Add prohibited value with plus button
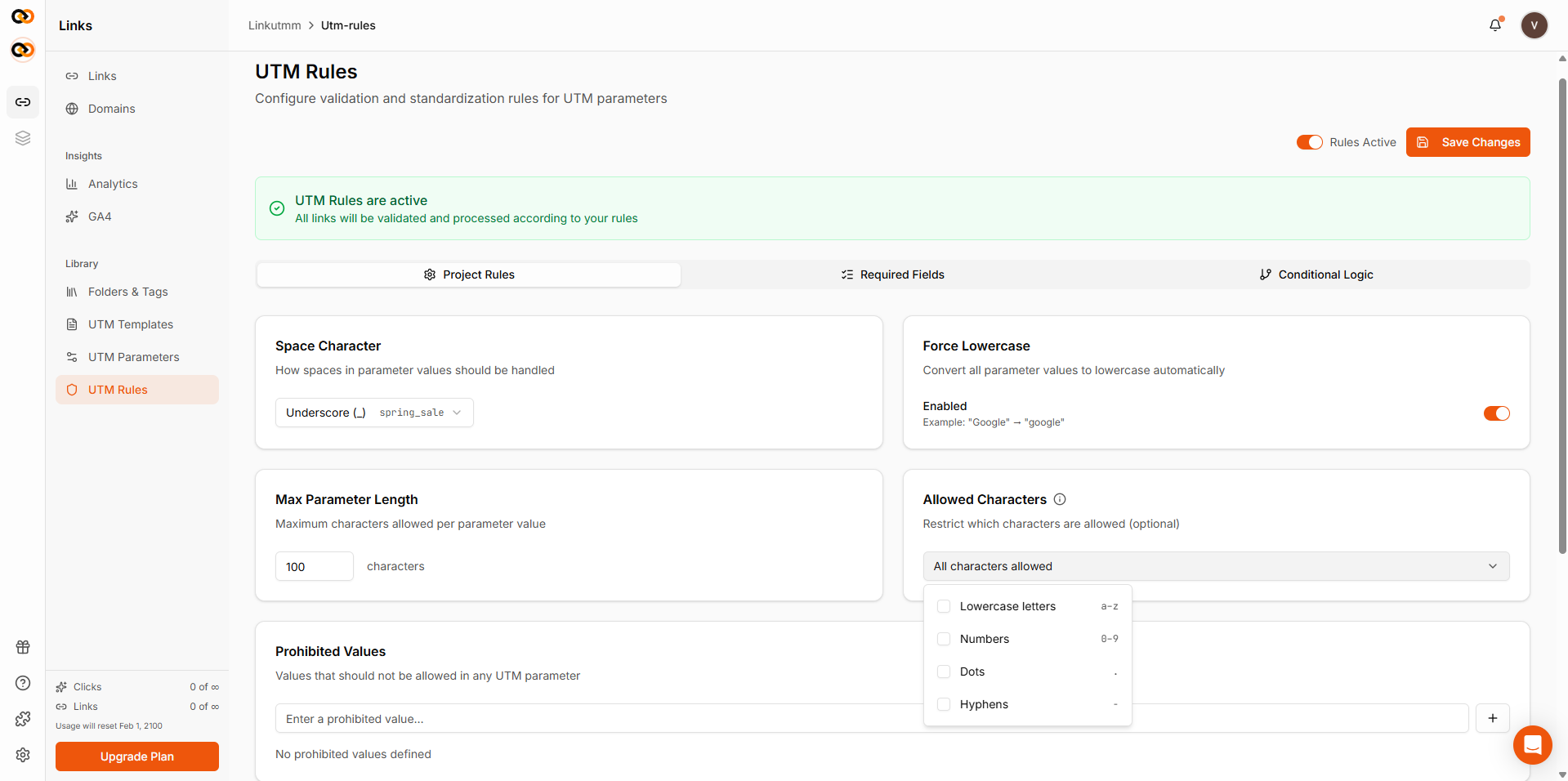Image resolution: width=1568 pixels, height=781 pixels. pyautogui.click(x=1492, y=718)
